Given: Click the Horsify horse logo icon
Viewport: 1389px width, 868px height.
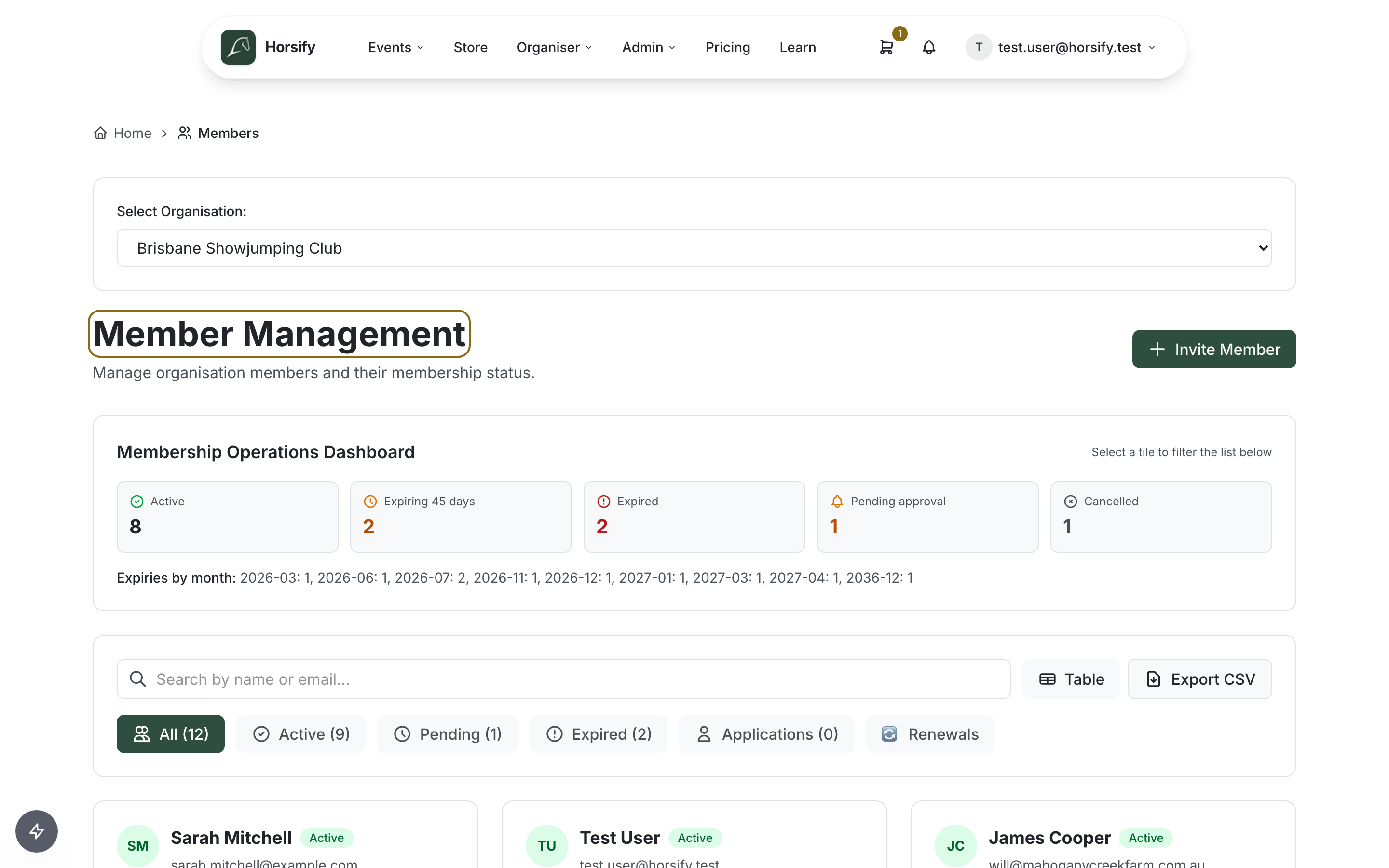Looking at the screenshot, I should point(238,47).
